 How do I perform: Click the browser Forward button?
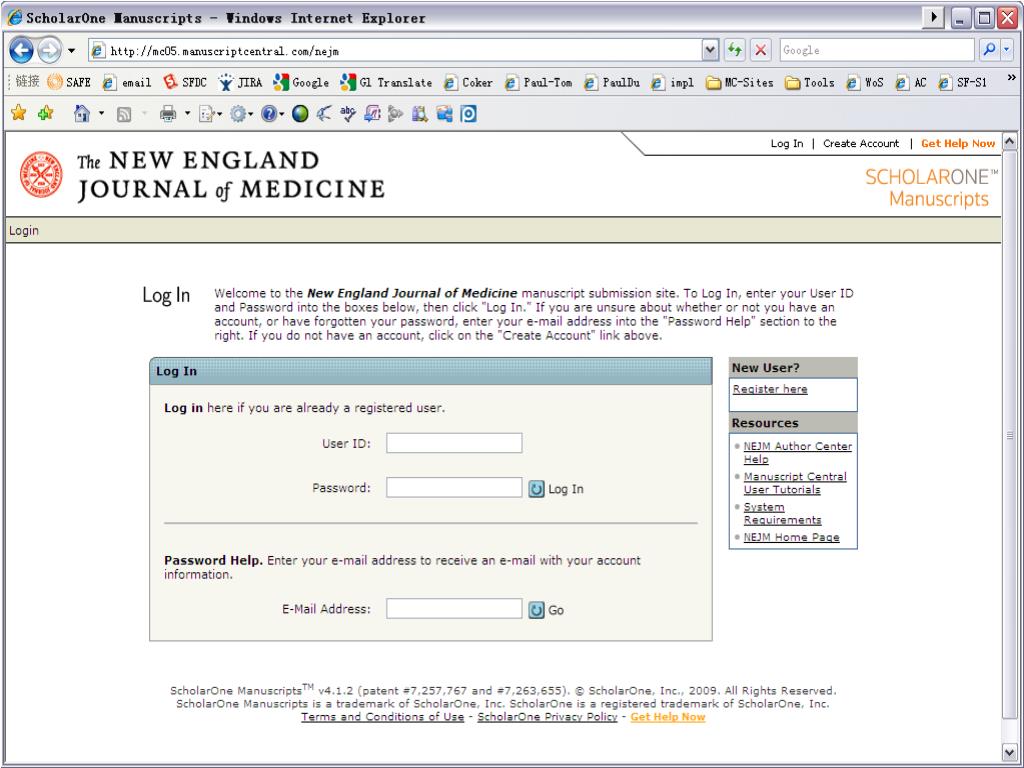click(x=49, y=50)
